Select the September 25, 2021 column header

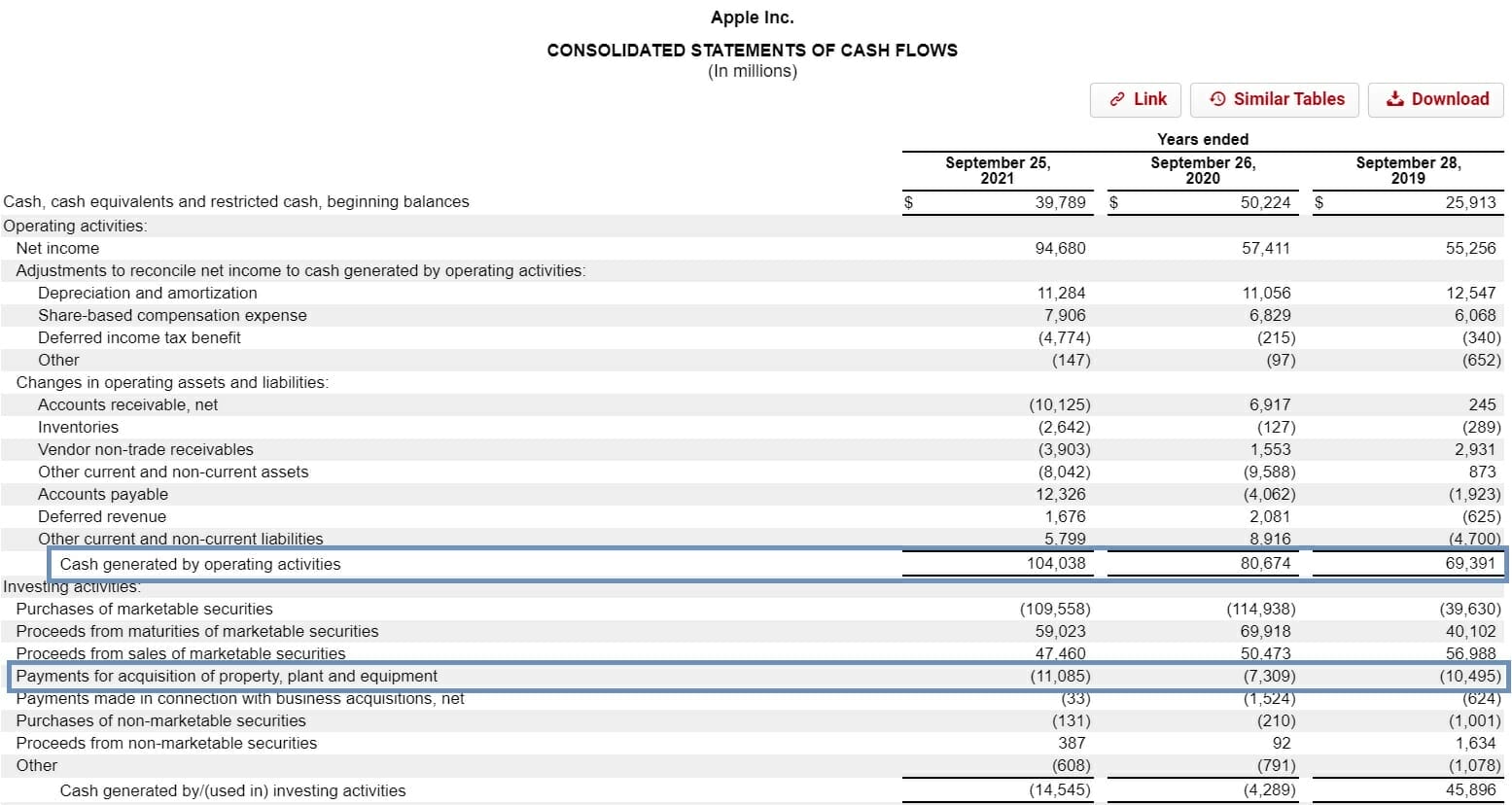pos(998,170)
